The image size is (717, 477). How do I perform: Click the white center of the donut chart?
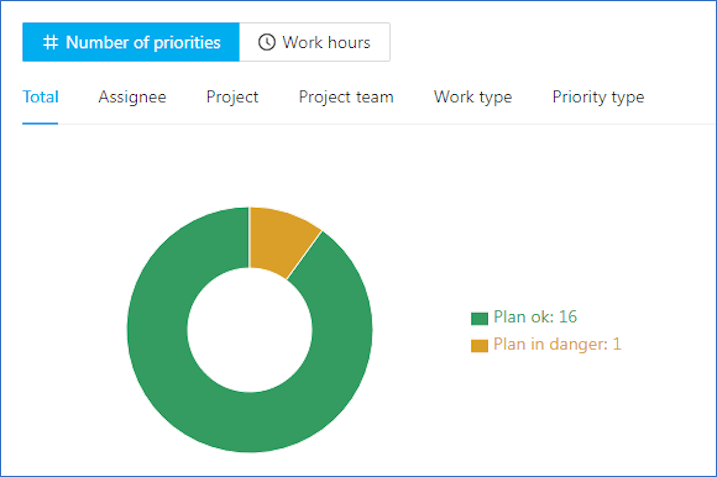tap(250, 330)
